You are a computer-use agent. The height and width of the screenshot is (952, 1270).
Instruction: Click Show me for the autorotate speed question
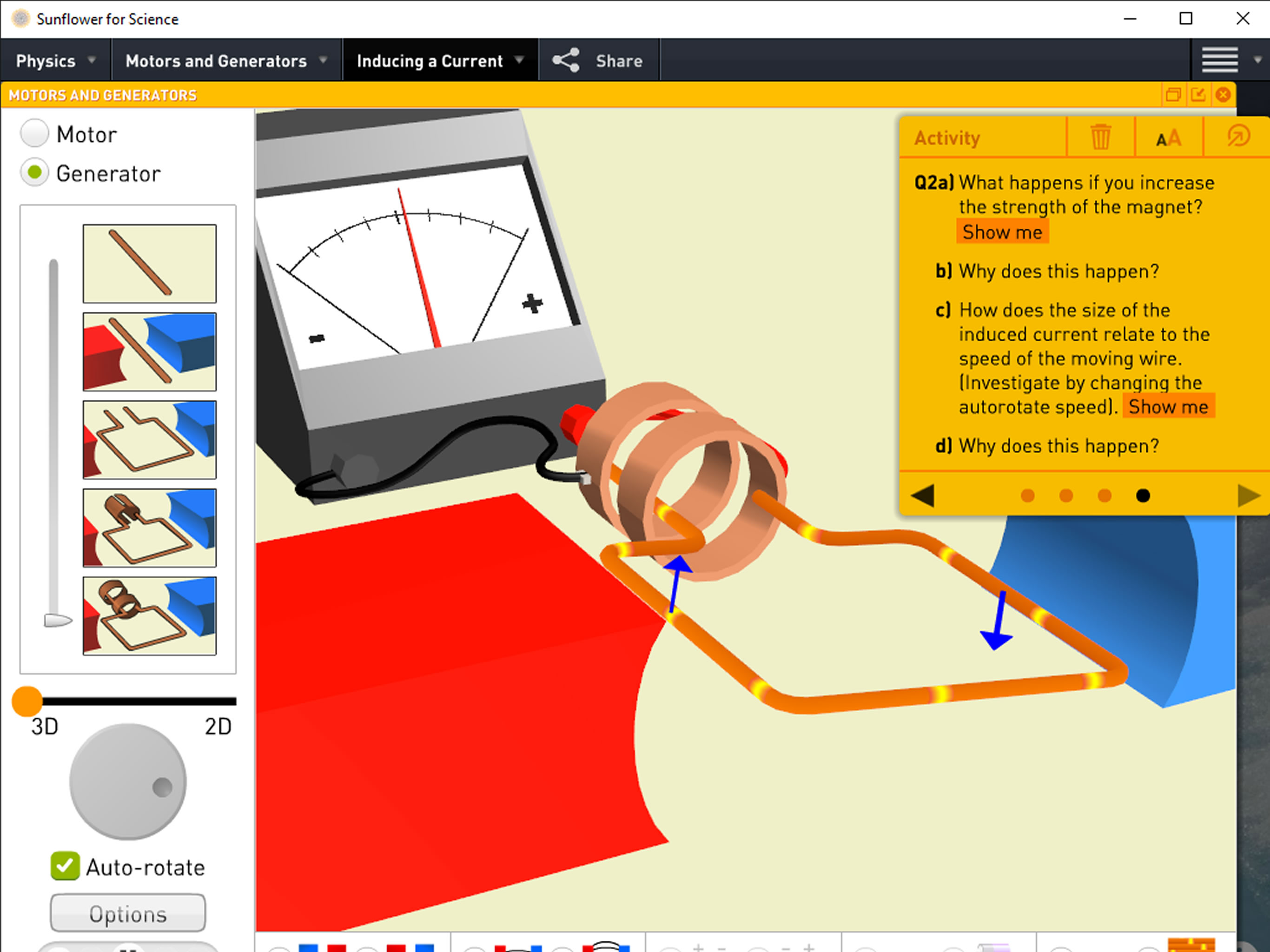[x=1168, y=407]
